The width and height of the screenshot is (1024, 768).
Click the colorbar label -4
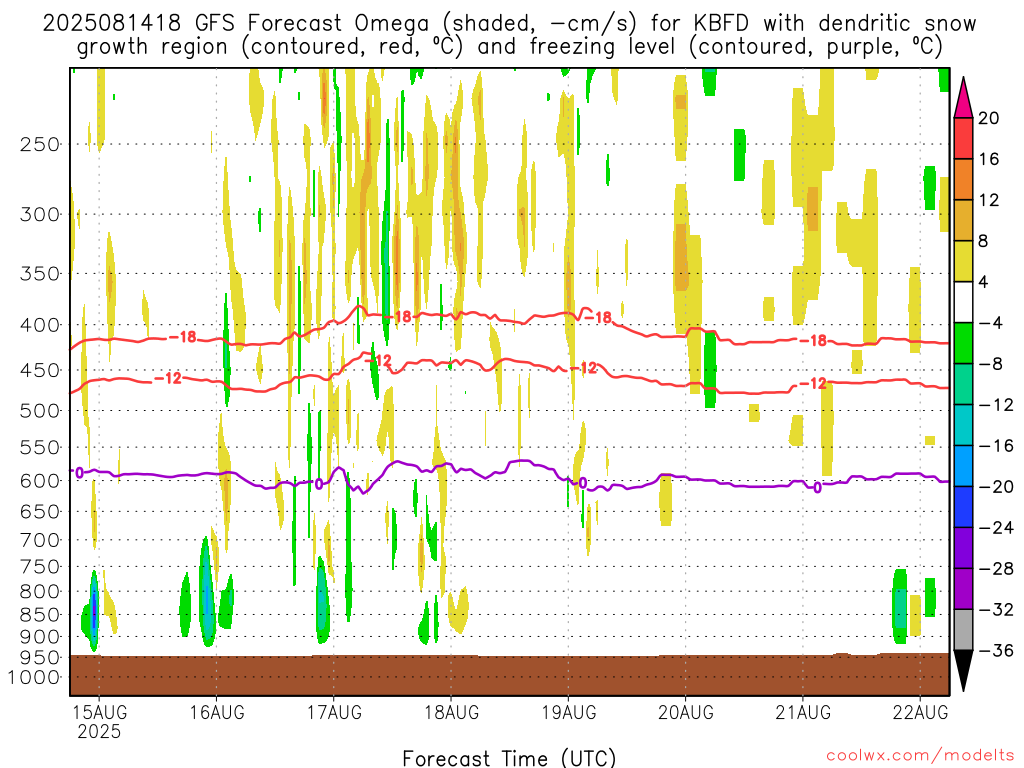click(991, 323)
